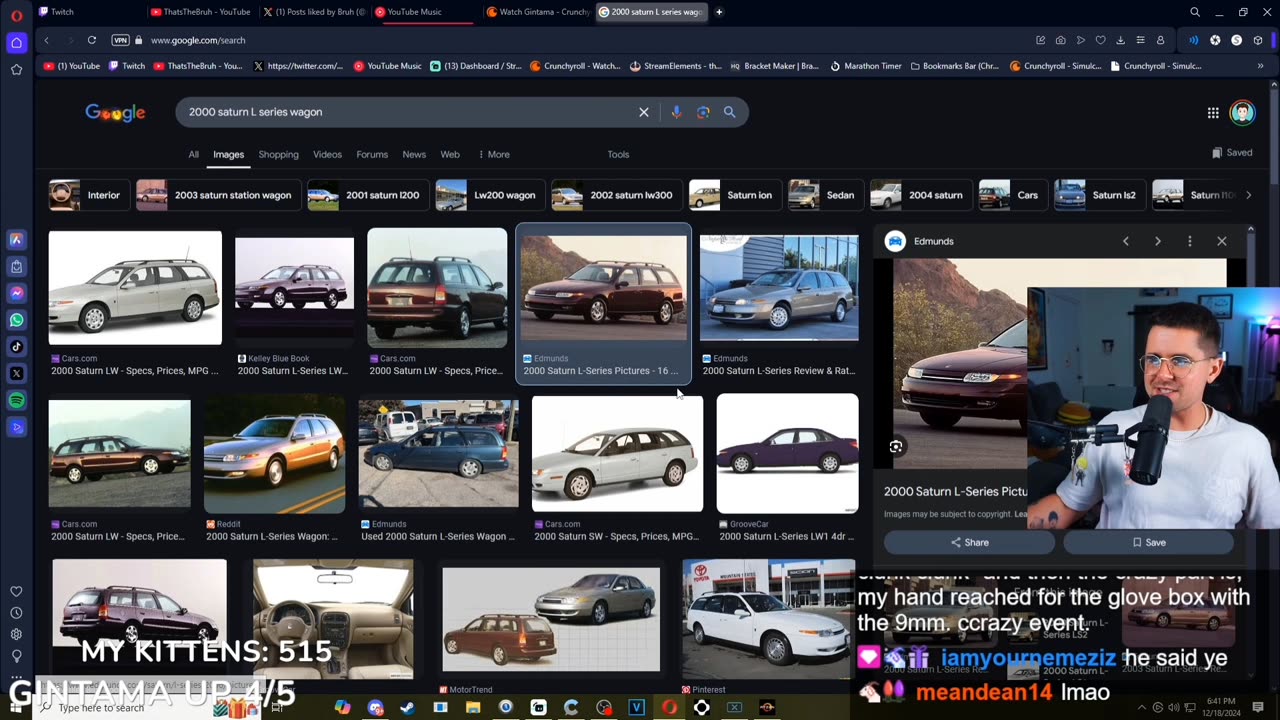1280x720 pixels.
Task: Open the Google account avatar
Action: pos(1242,112)
